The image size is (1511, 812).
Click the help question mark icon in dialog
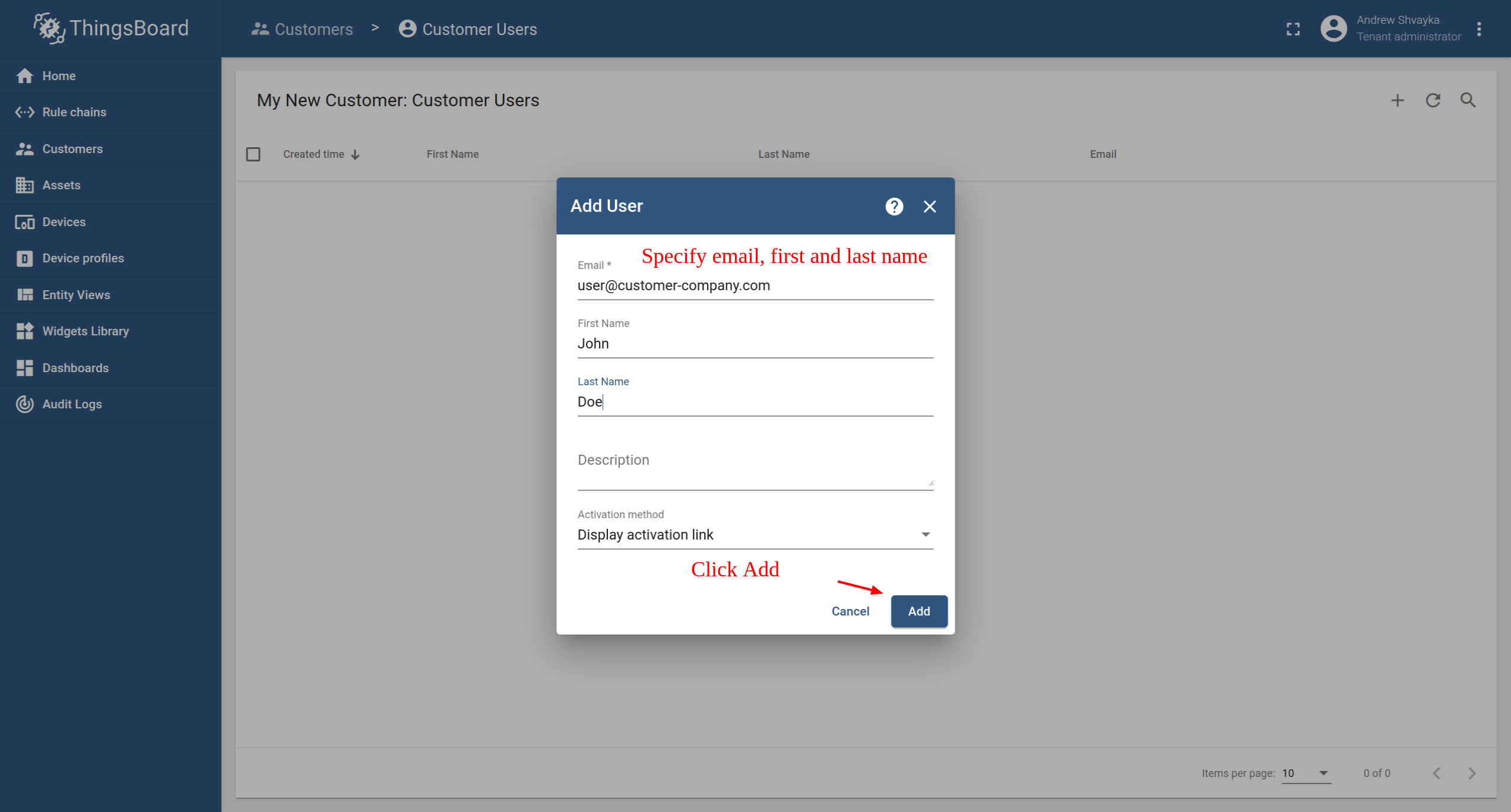(894, 207)
